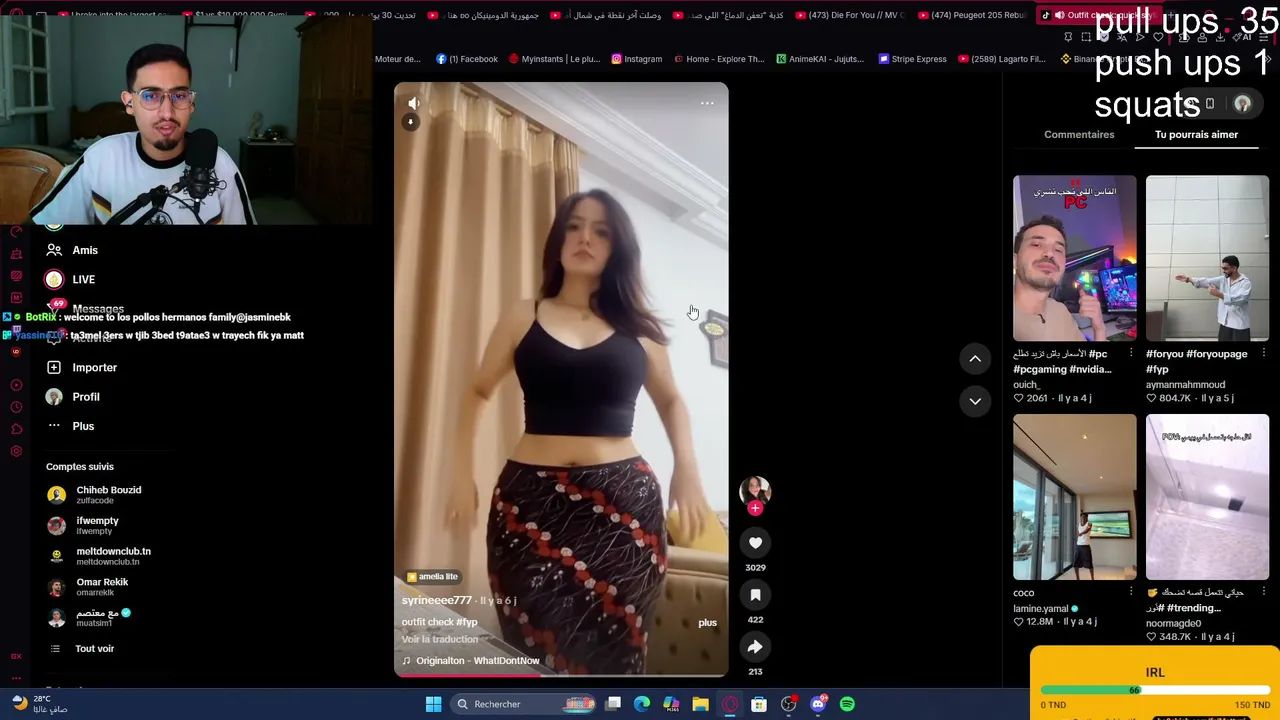Open Profil in the TikTok sidebar

(x=73, y=397)
